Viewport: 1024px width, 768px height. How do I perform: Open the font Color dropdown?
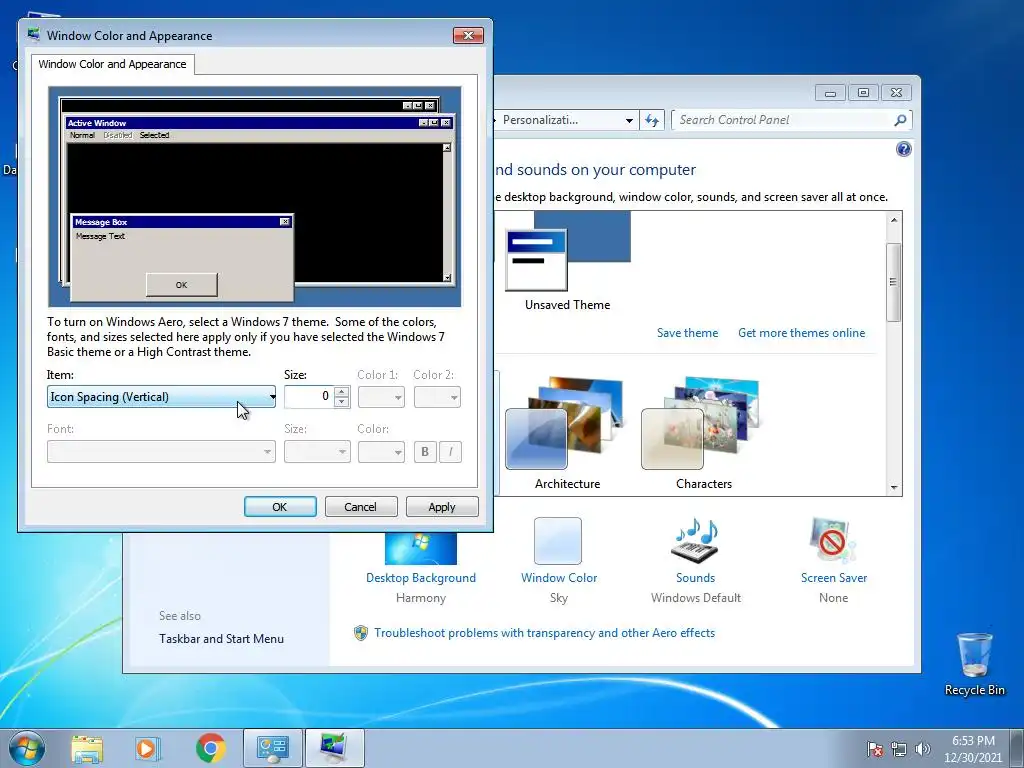[x=381, y=451]
